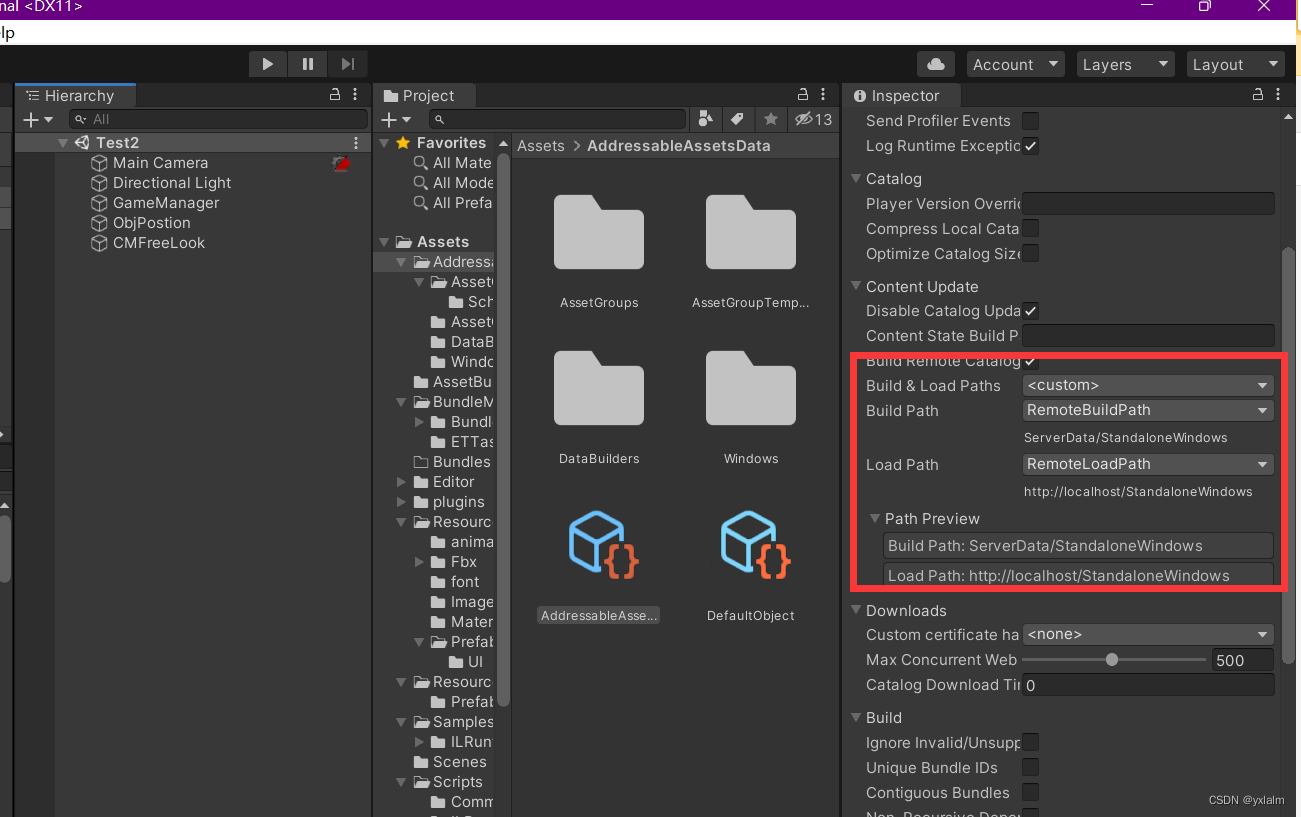Screen dimensions: 1301x817
Task: Select Main Camera in the Hierarchy
Action: (x=160, y=163)
